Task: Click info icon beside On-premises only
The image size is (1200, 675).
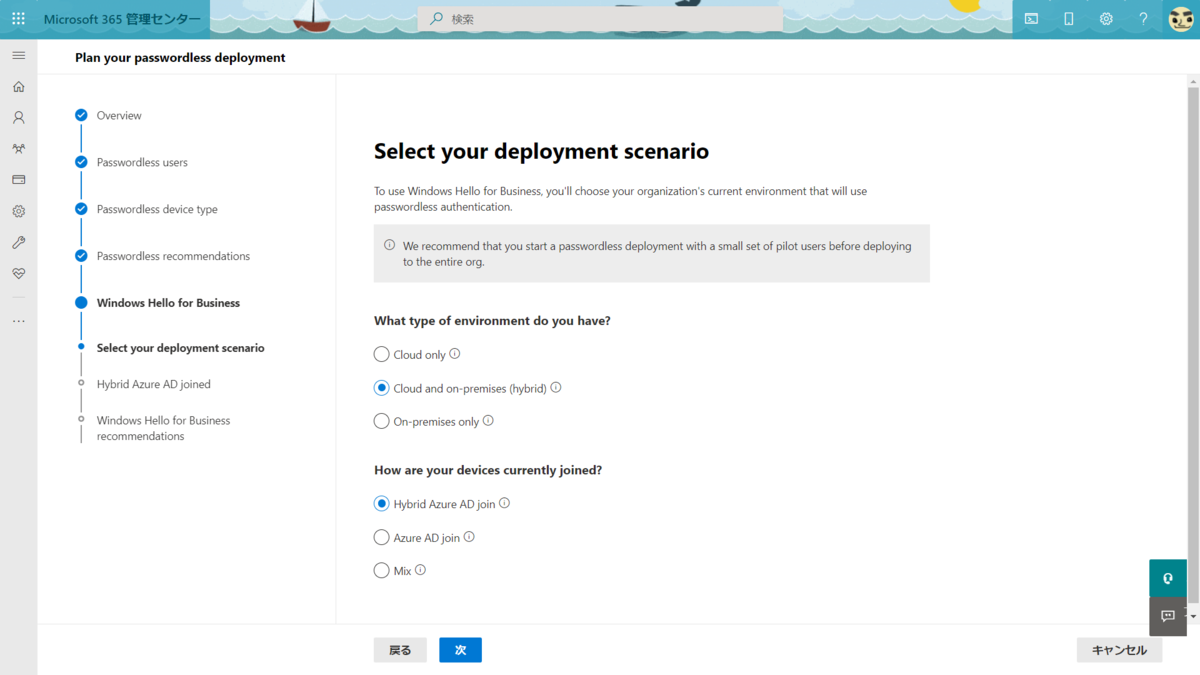Action: [488, 420]
